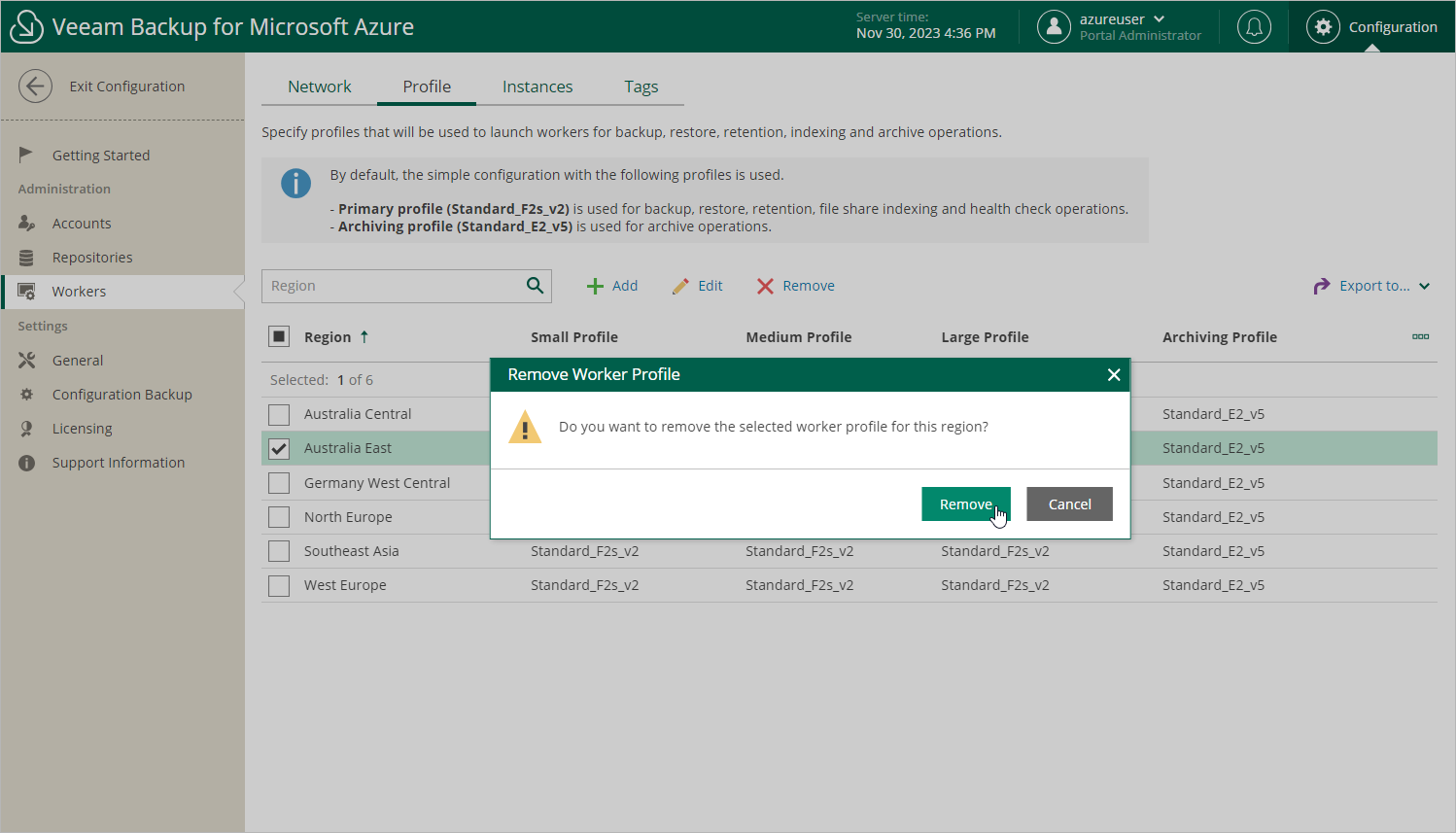Sort by the Small Profile column header

click(574, 337)
